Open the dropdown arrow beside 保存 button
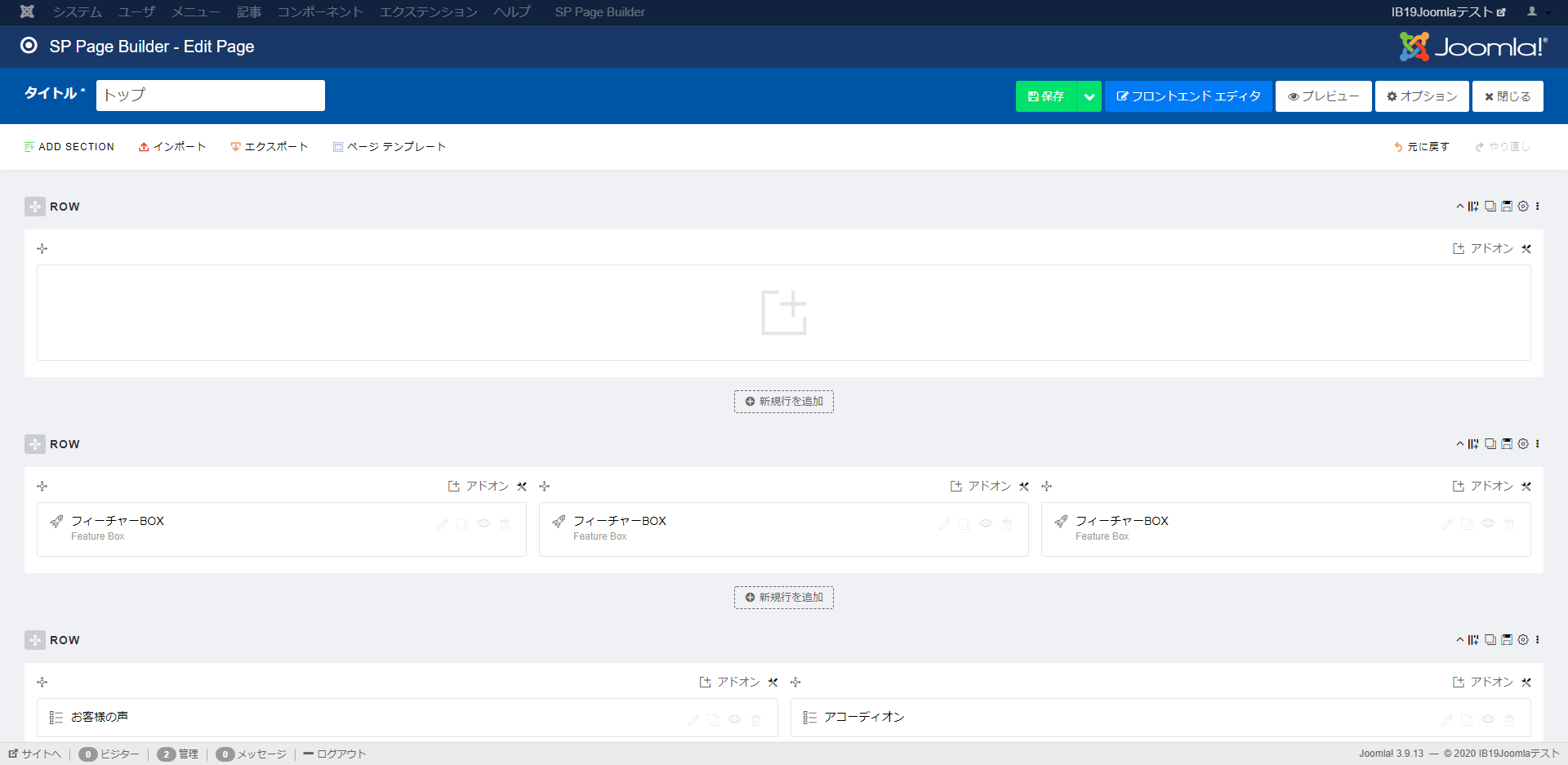The width and height of the screenshot is (1568, 765). point(1089,96)
